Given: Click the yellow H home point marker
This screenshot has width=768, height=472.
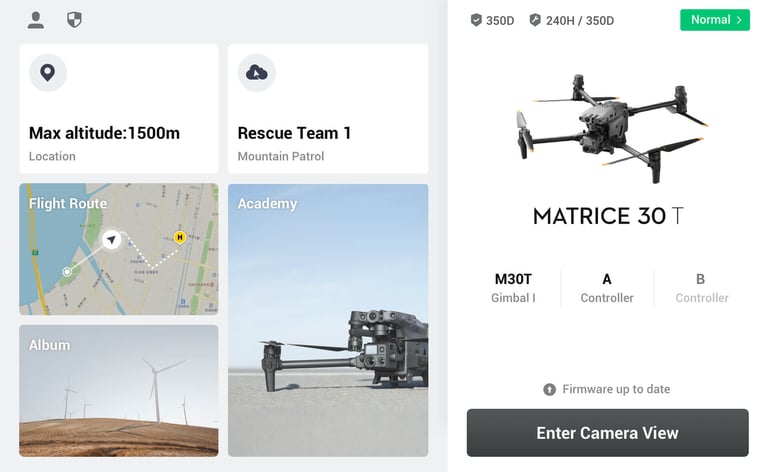Looking at the screenshot, I should click(x=180, y=237).
